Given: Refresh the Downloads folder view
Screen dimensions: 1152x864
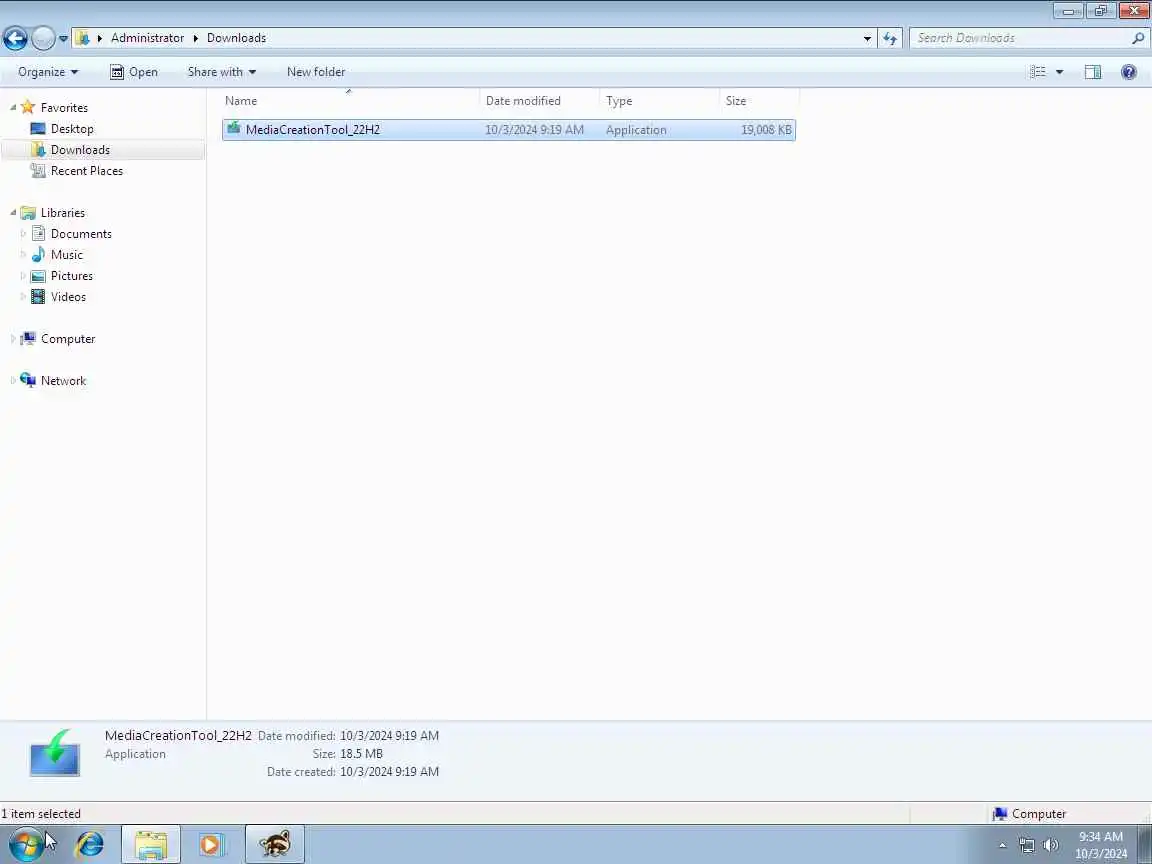Looking at the screenshot, I should click(x=890, y=38).
